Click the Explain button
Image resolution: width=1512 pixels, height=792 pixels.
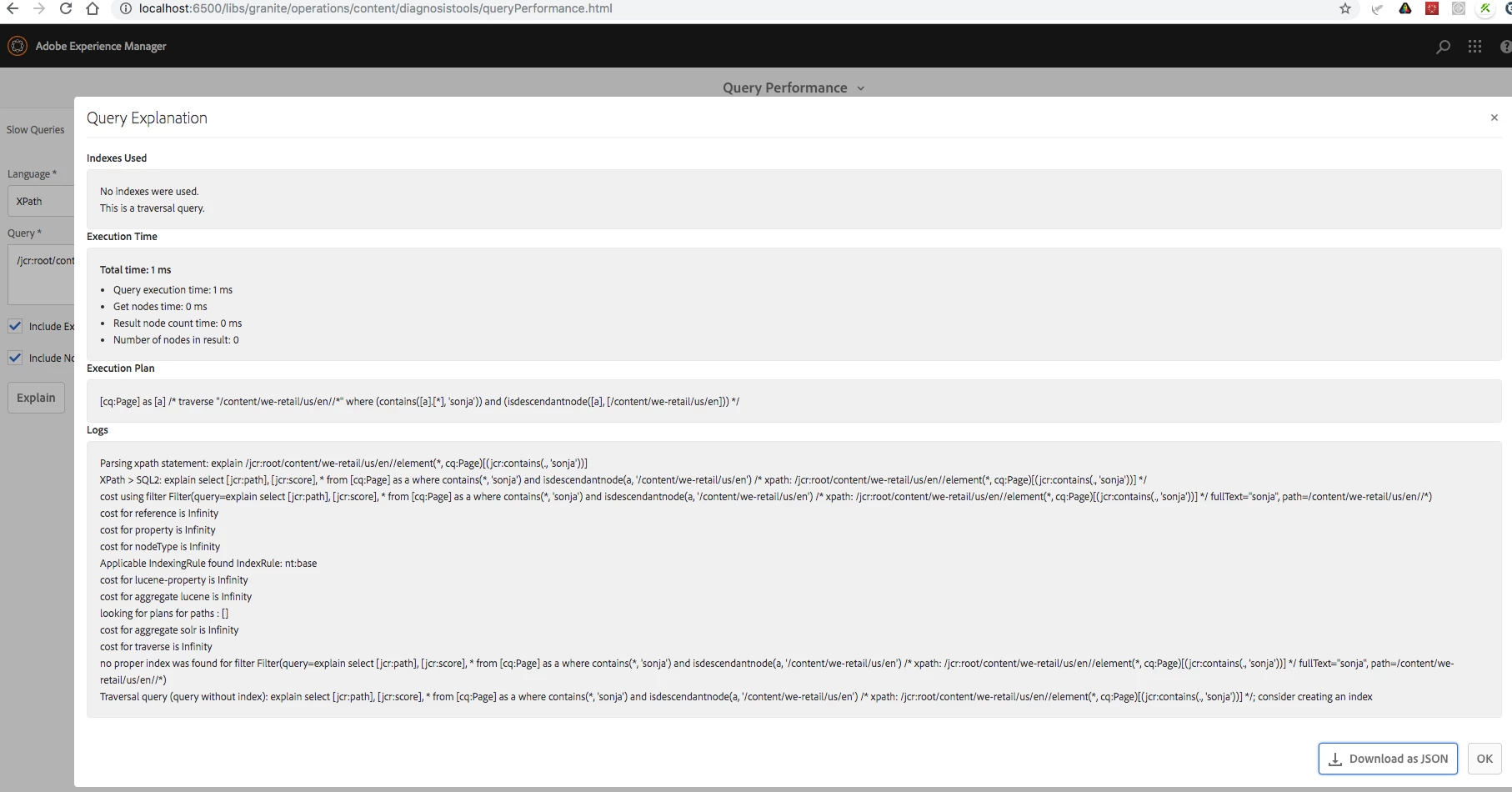point(36,398)
